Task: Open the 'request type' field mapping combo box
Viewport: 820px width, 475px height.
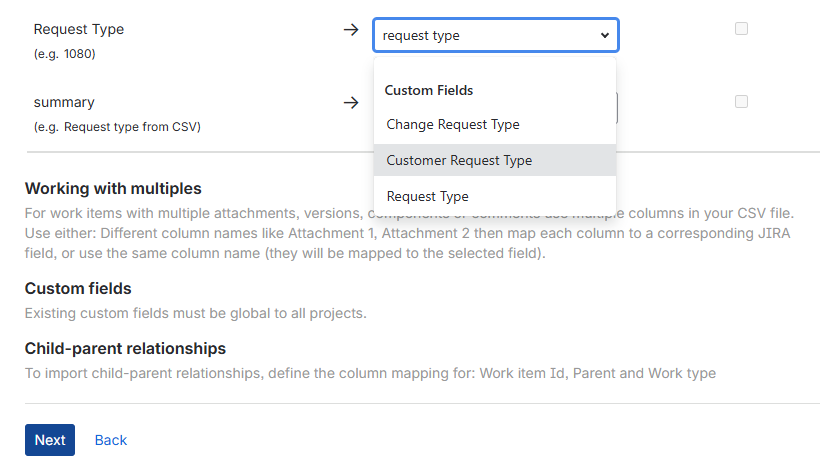Action: tap(495, 35)
